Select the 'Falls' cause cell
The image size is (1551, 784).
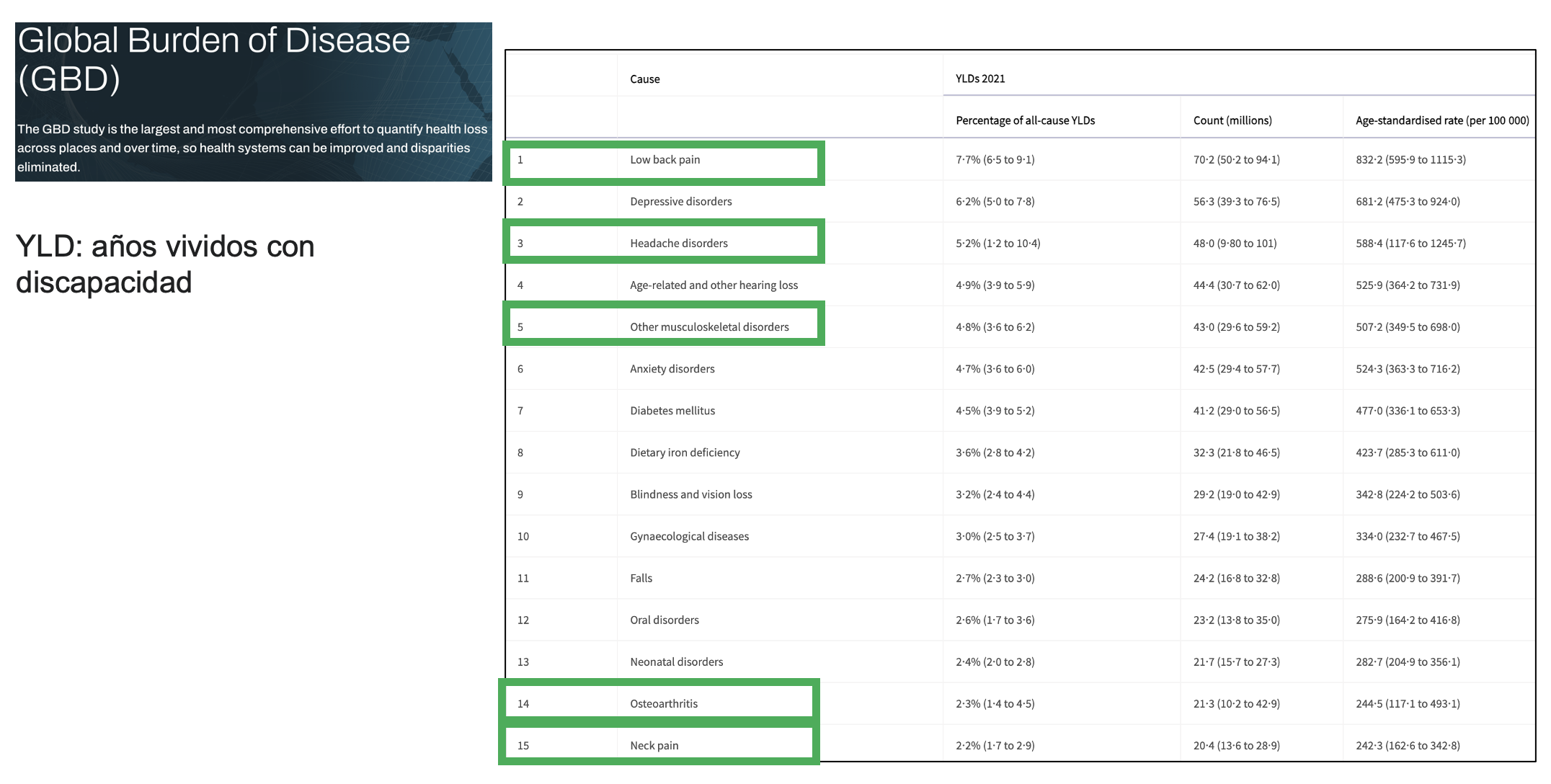pos(641,578)
